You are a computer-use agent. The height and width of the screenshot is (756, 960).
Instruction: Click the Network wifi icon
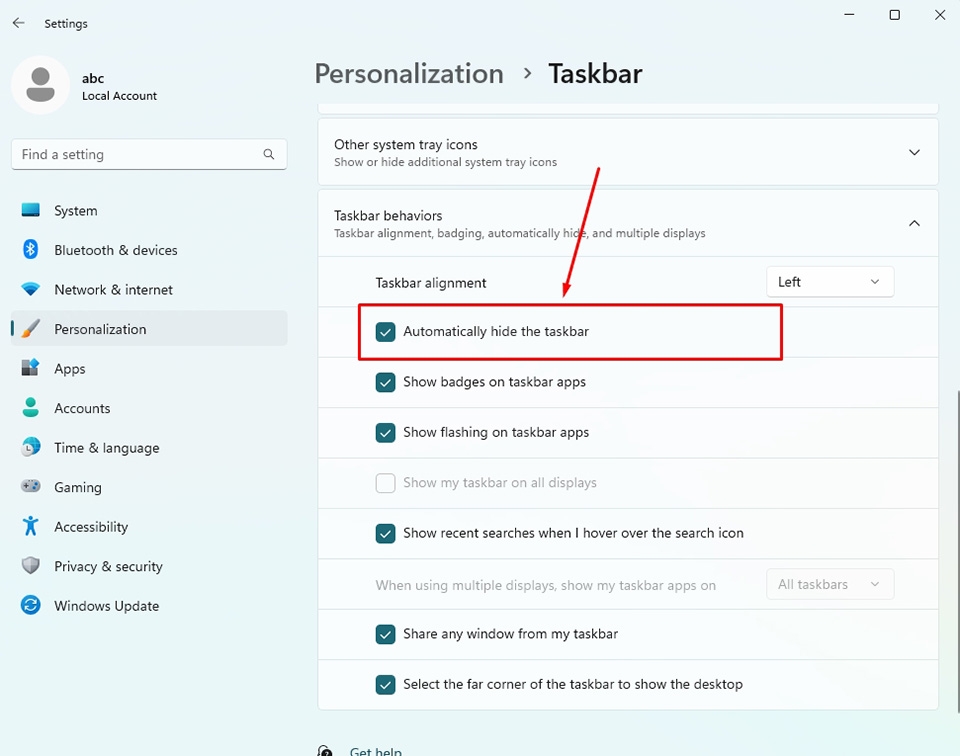coord(31,289)
